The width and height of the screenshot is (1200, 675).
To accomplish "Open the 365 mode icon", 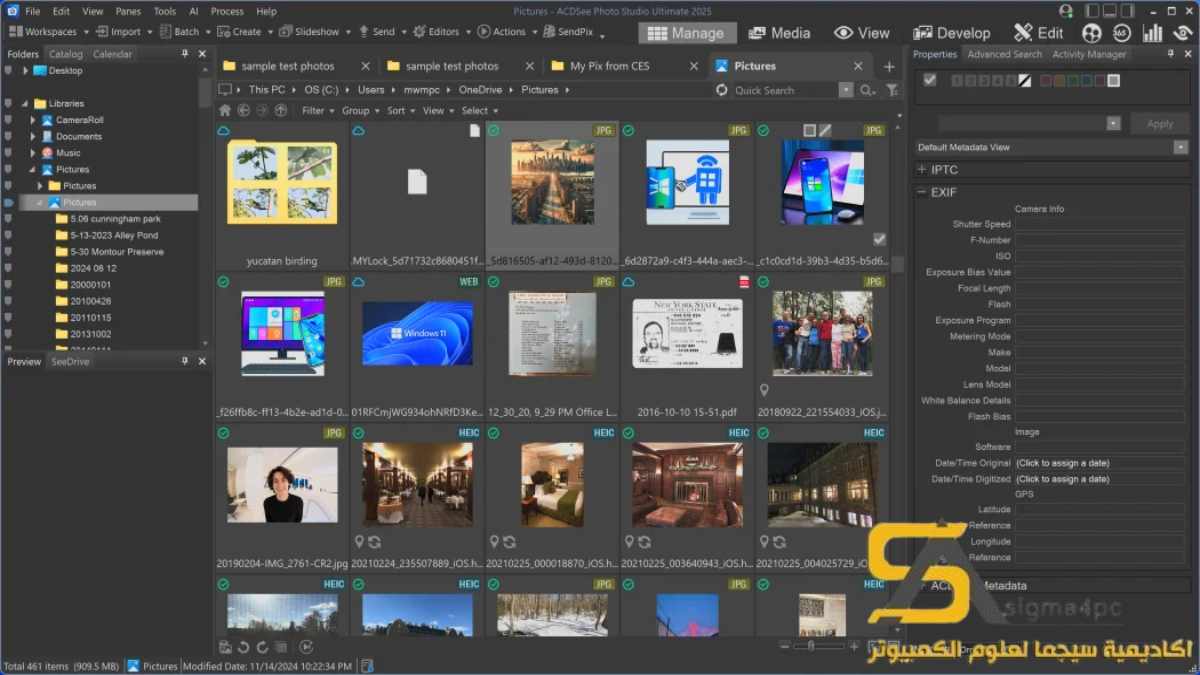I will (1122, 33).
